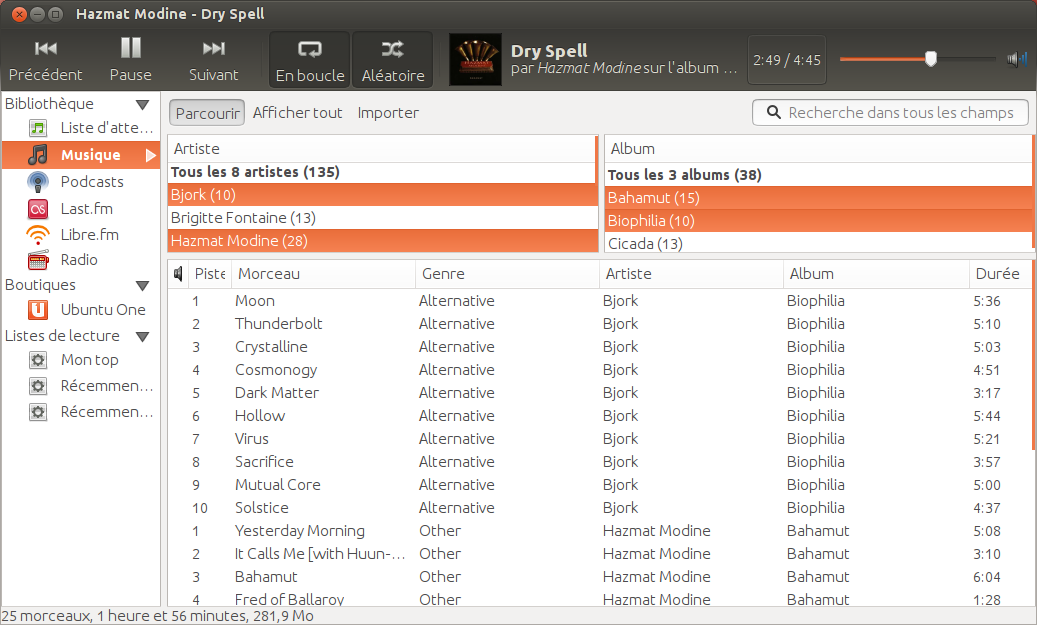Select the track Crystalline

tap(599, 347)
